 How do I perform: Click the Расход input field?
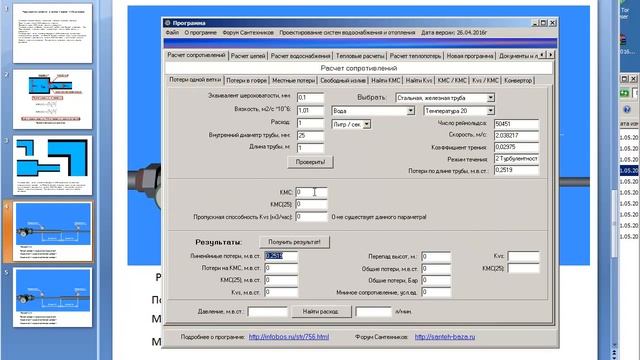pos(310,123)
